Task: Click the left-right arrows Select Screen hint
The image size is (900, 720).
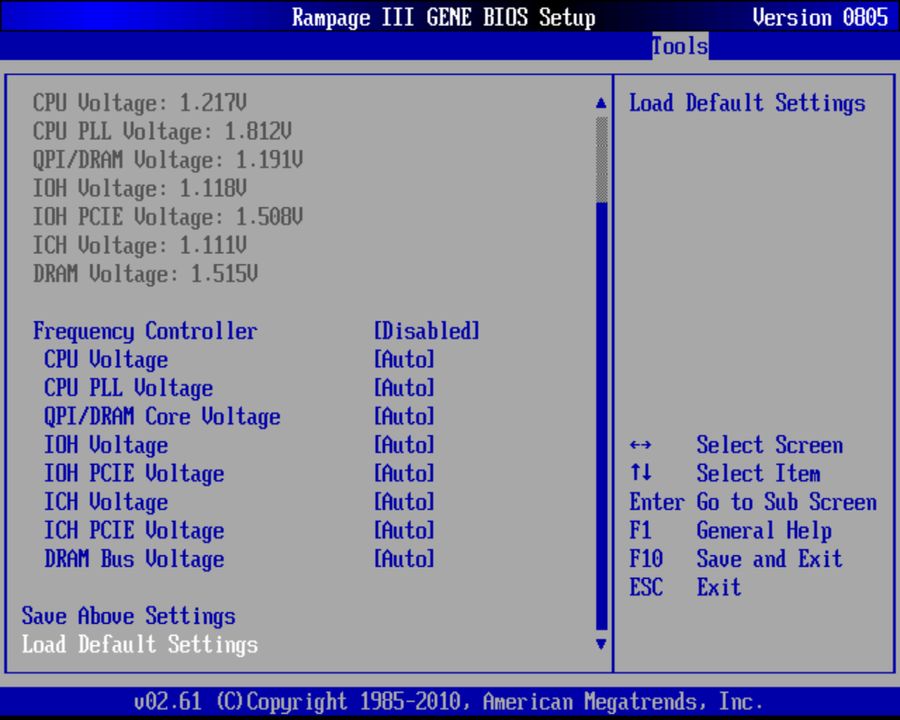Action: pos(736,445)
